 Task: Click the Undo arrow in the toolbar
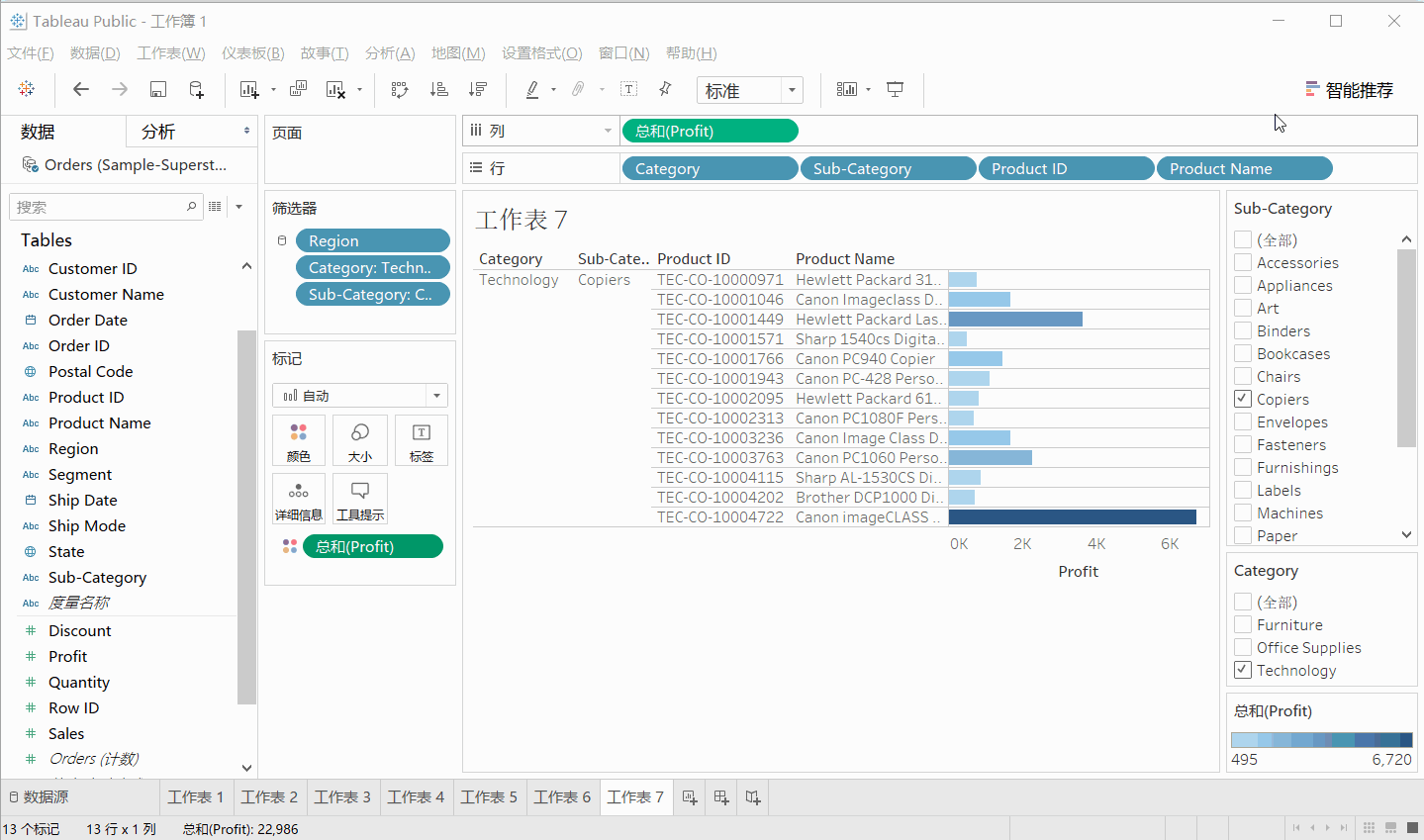click(x=80, y=89)
